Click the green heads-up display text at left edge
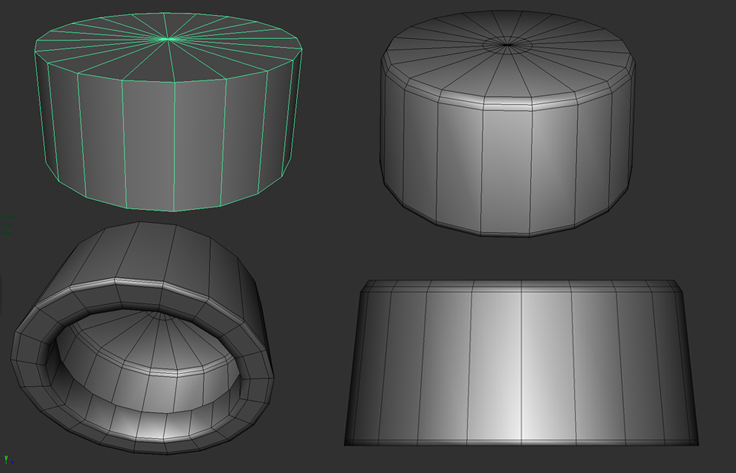736x473 pixels. (6, 225)
